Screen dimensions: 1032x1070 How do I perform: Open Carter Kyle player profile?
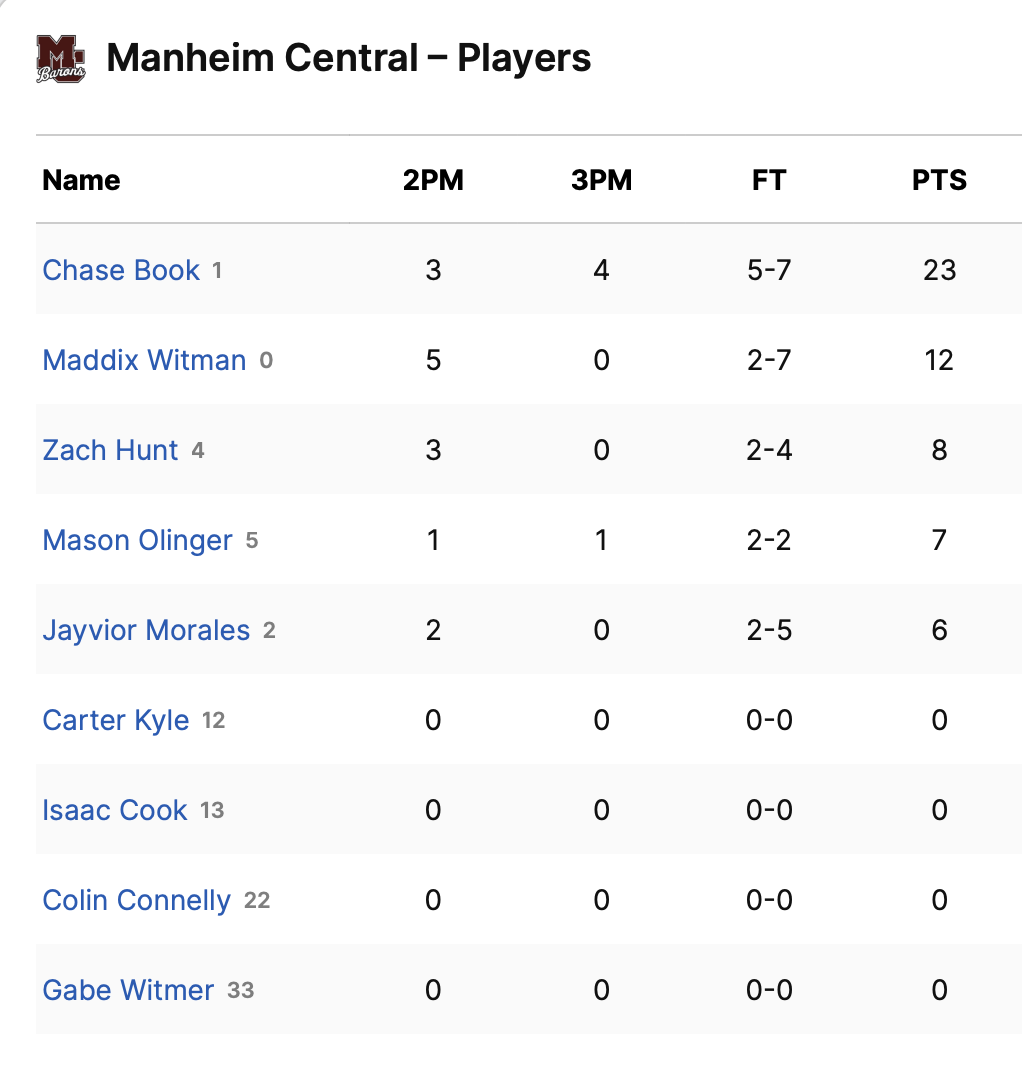[x=116, y=720]
